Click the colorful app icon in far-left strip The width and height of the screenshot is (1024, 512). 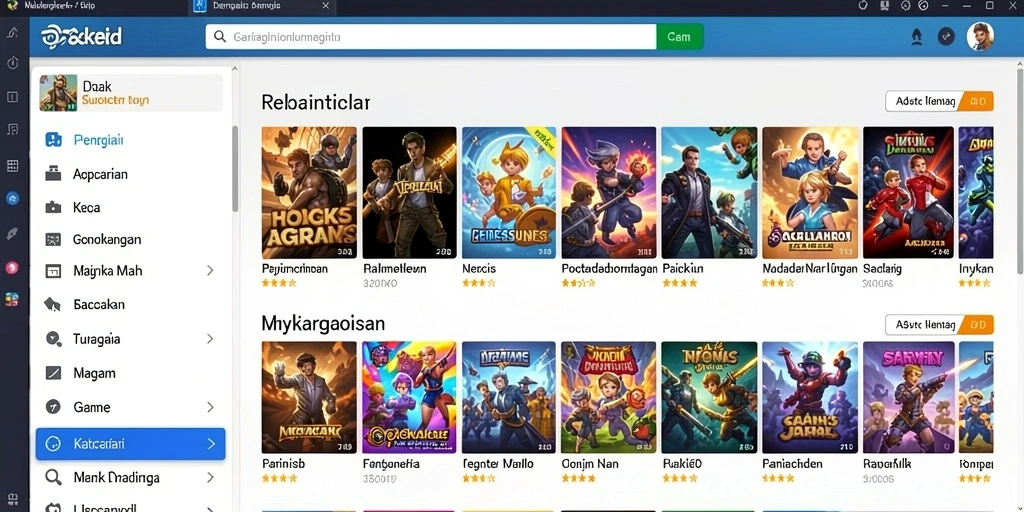[x=12, y=300]
